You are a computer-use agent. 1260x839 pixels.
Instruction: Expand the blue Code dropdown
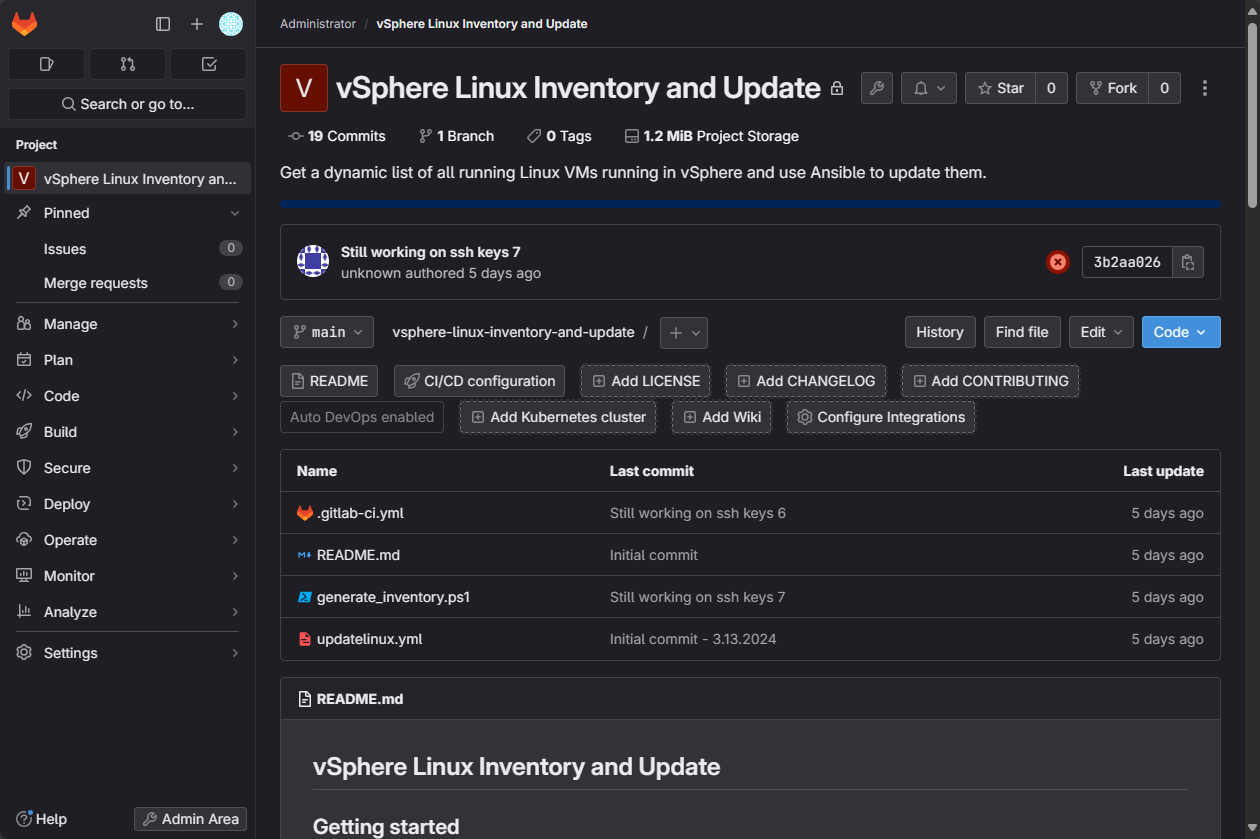[x=1180, y=332]
